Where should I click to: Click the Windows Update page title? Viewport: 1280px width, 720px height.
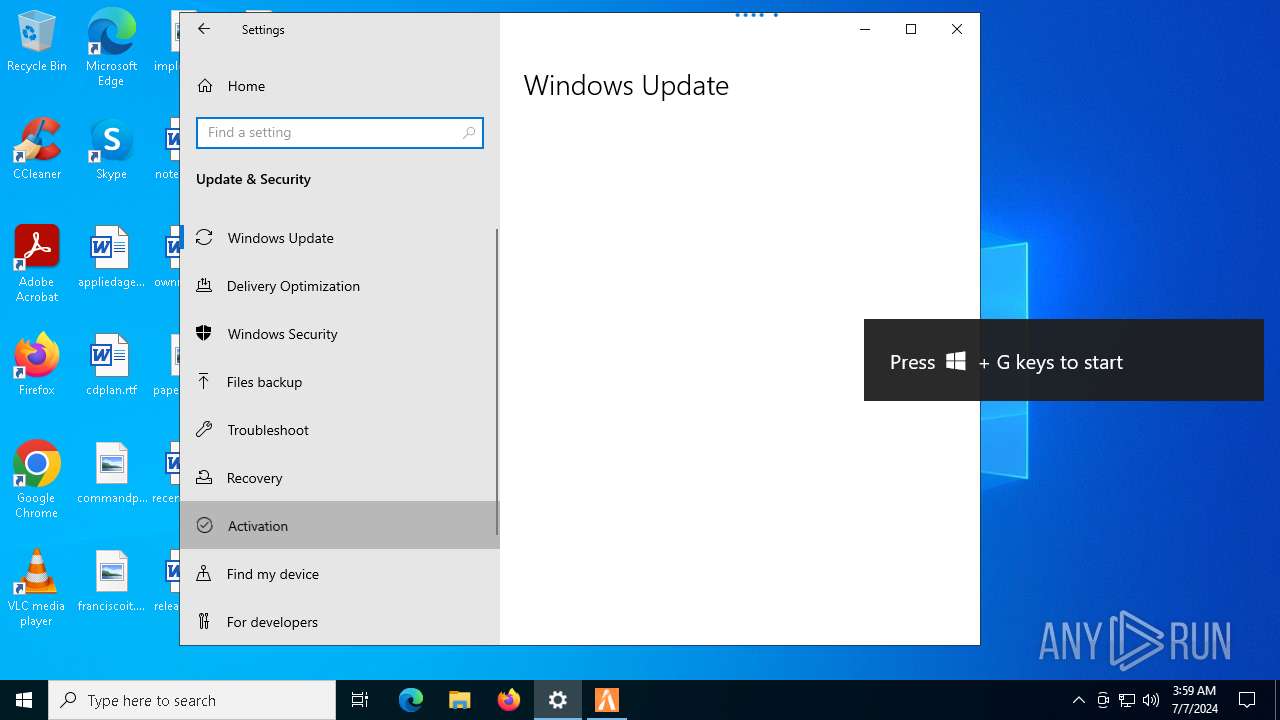[x=626, y=86]
